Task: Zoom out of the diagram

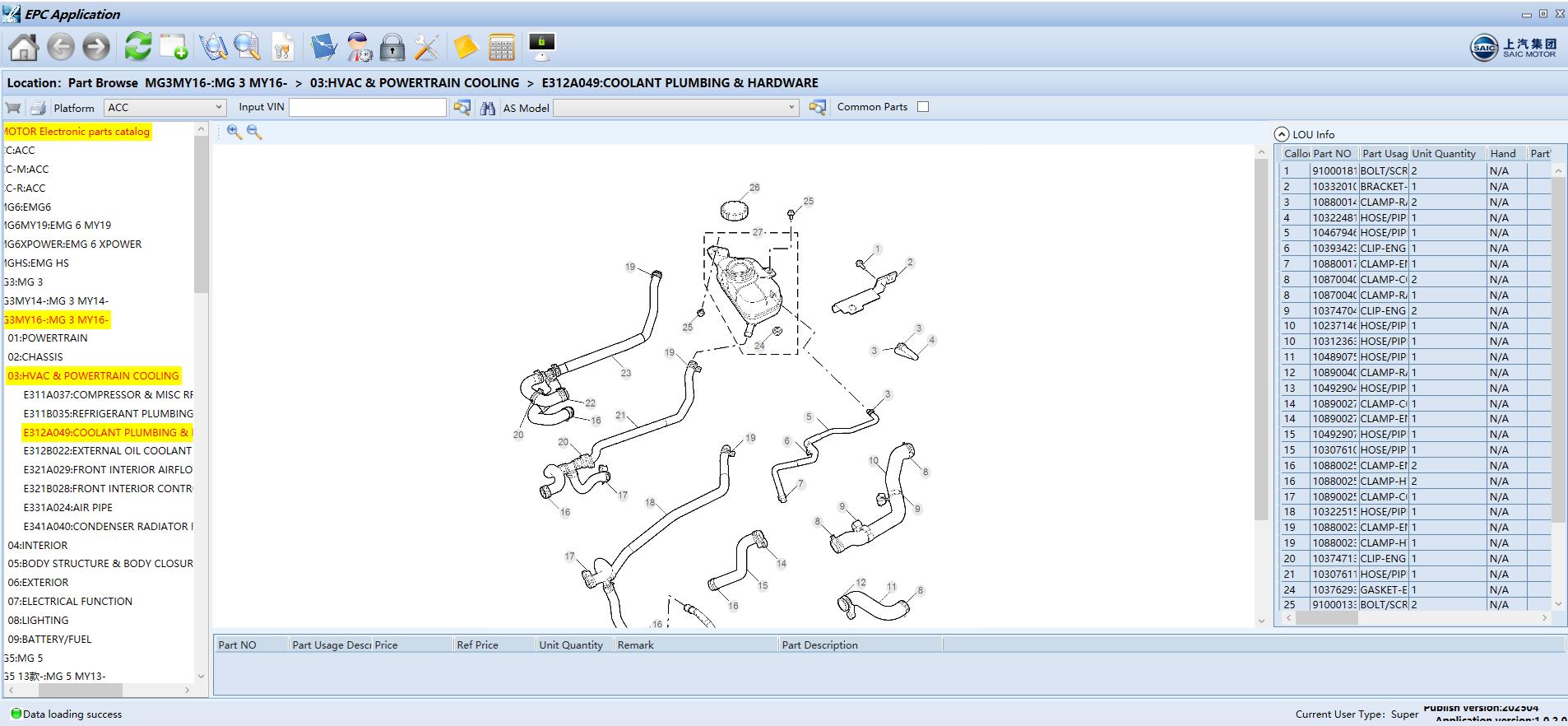Action: (254, 132)
